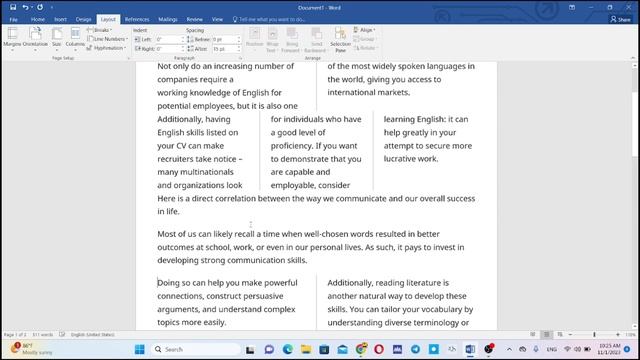Switch to Web Layout view
This screenshot has width=640, height=360.
coord(560,335)
